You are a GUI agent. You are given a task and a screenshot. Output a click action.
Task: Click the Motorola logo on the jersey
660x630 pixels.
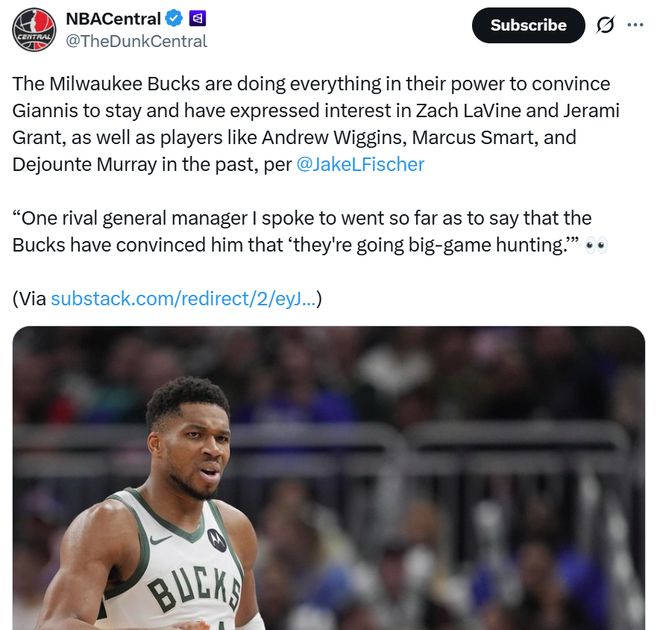tap(217, 539)
